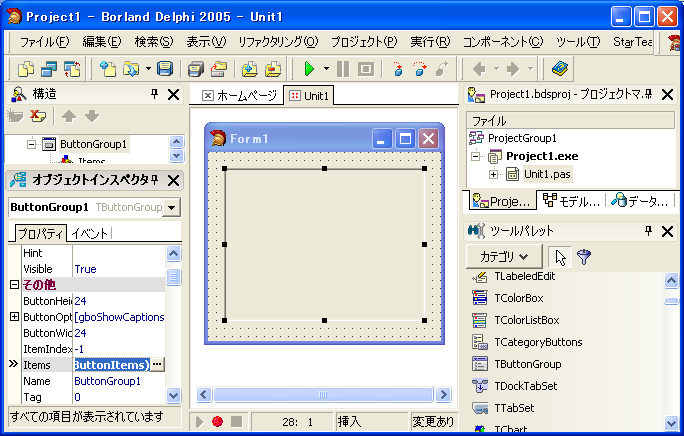Screen dimensions: 684x436
Task: Collapse the Project1.exe tree node
Action: [475, 156]
